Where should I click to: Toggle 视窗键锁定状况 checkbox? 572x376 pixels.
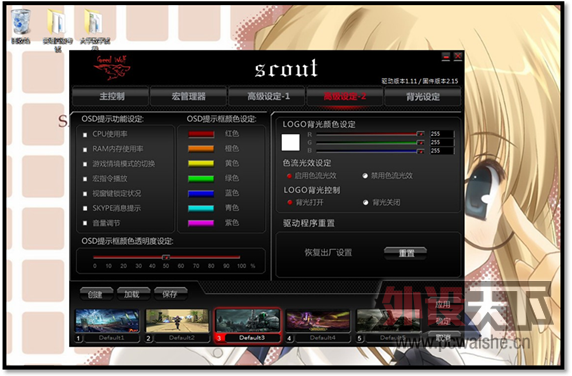[85, 194]
